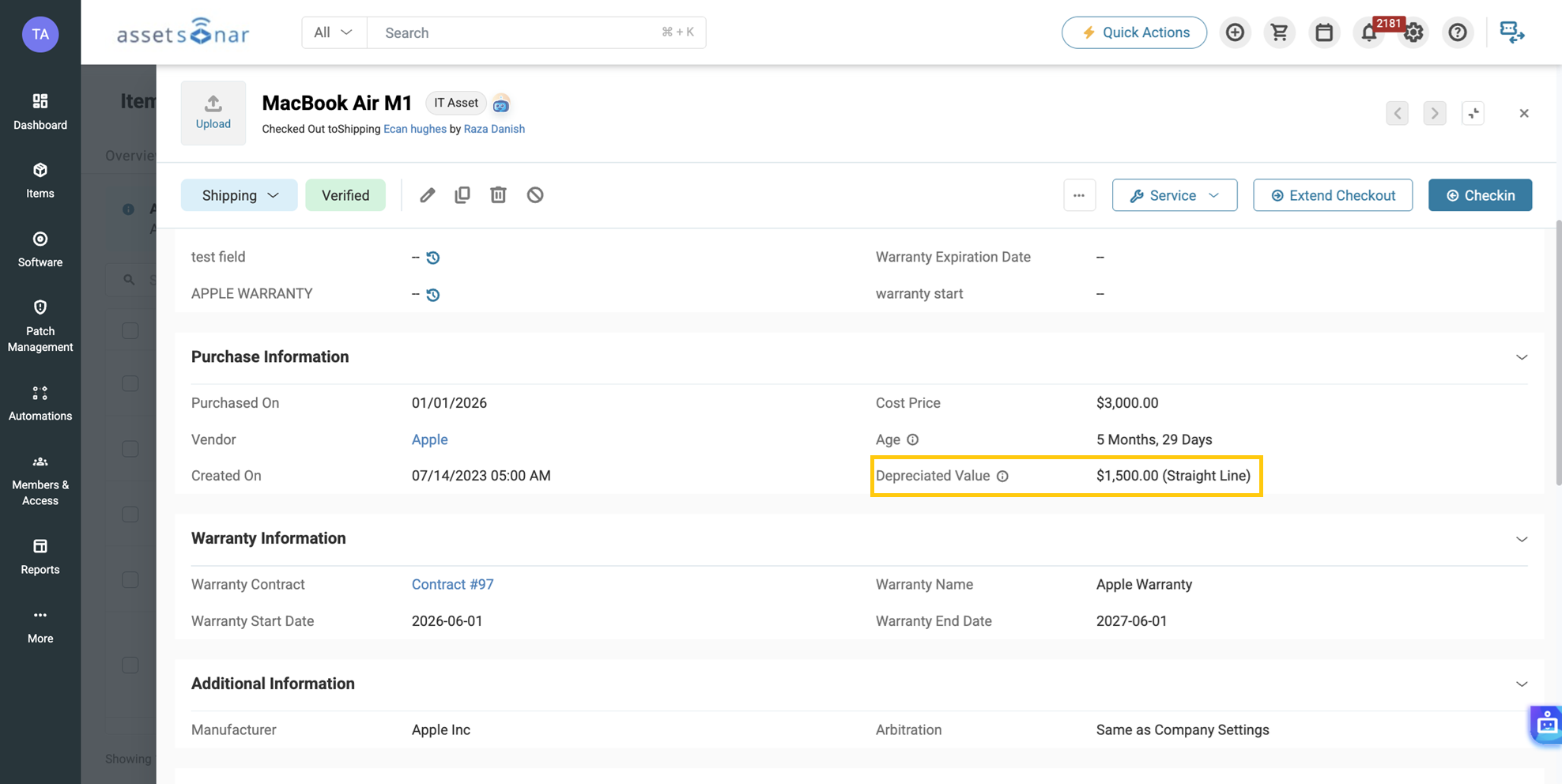Click the assetsonar logo
The height and width of the screenshot is (784, 1562).
point(183,32)
